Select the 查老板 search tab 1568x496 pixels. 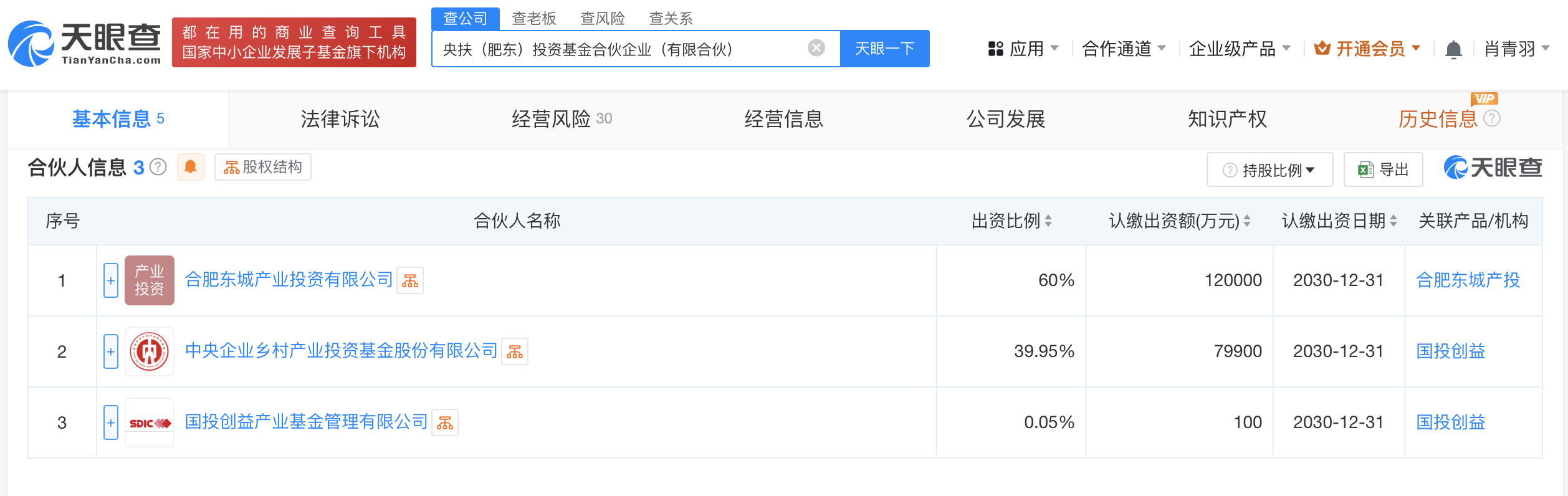[x=533, y=19]
